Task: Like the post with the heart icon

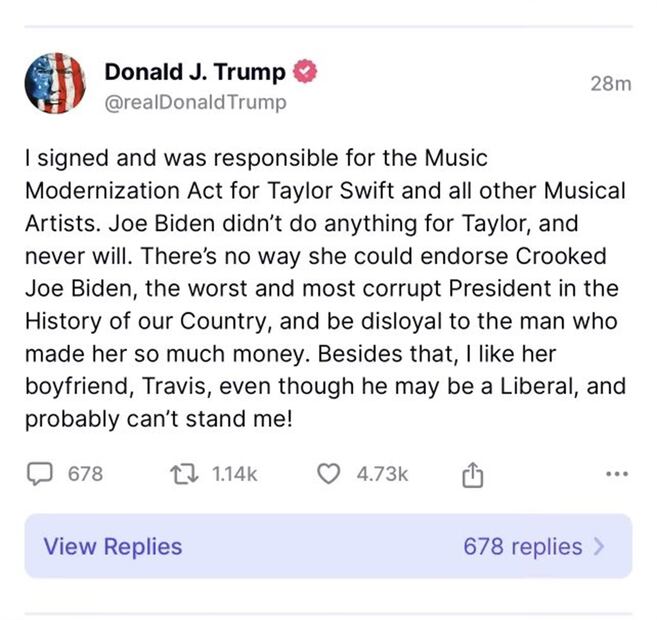Action: click(x=328, y=474)
